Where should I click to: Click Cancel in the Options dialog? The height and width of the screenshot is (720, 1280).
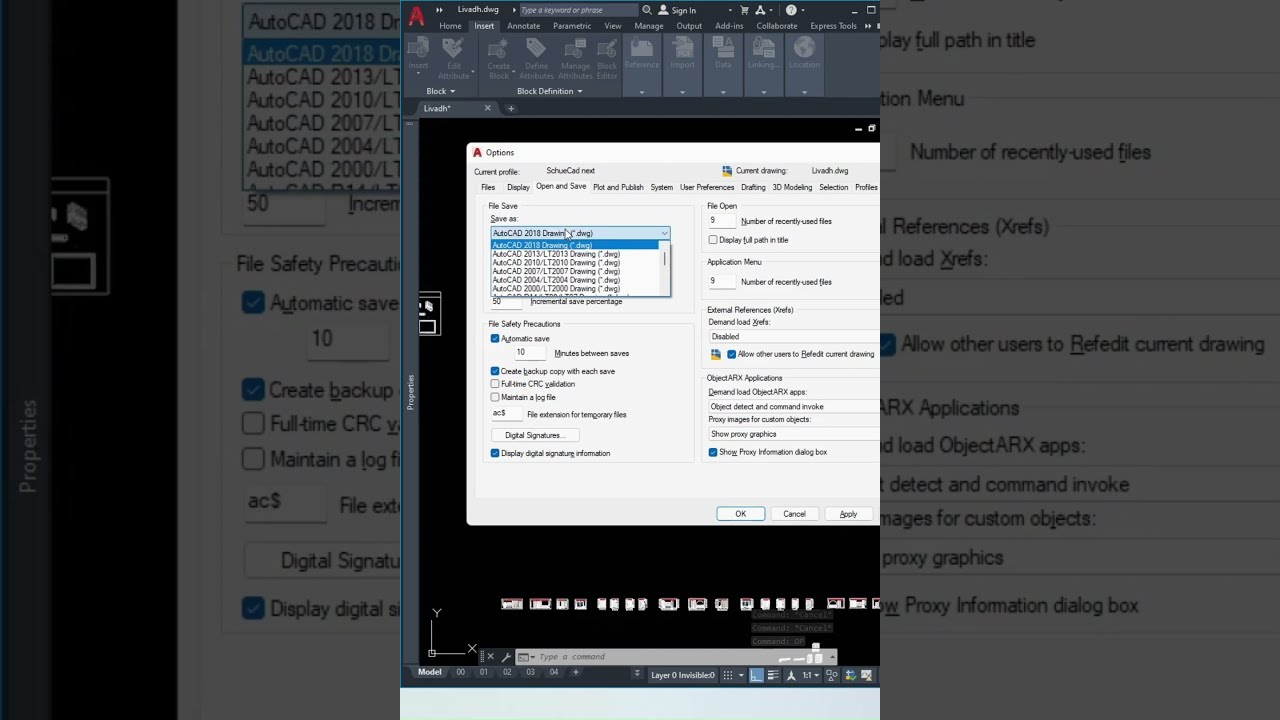click(x=794, y=514)
